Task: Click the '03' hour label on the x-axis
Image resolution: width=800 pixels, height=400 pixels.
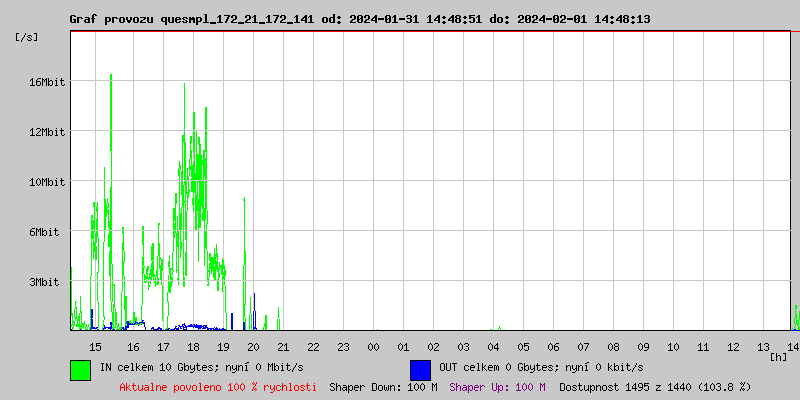Action: pyautogui.click(x=463, y=347)
